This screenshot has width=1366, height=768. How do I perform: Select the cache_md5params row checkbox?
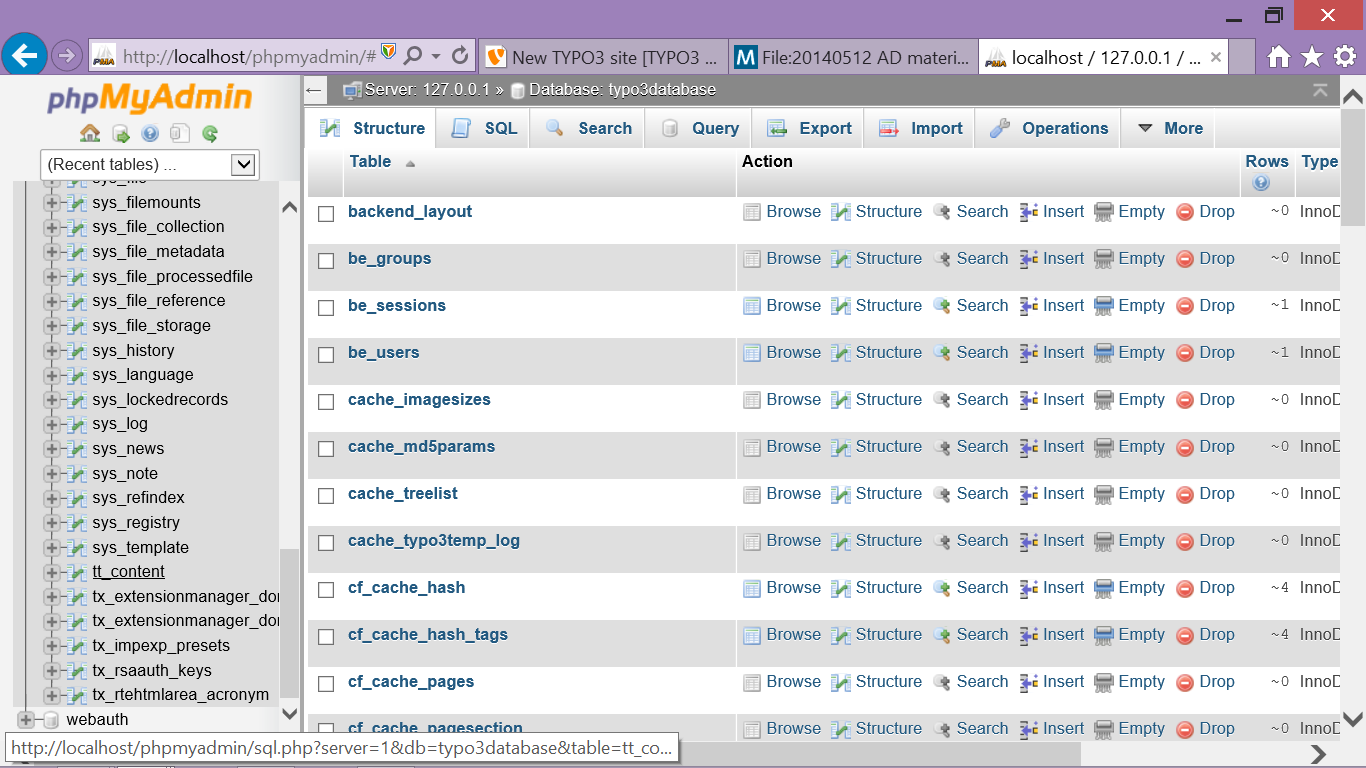tap(326, 448)
